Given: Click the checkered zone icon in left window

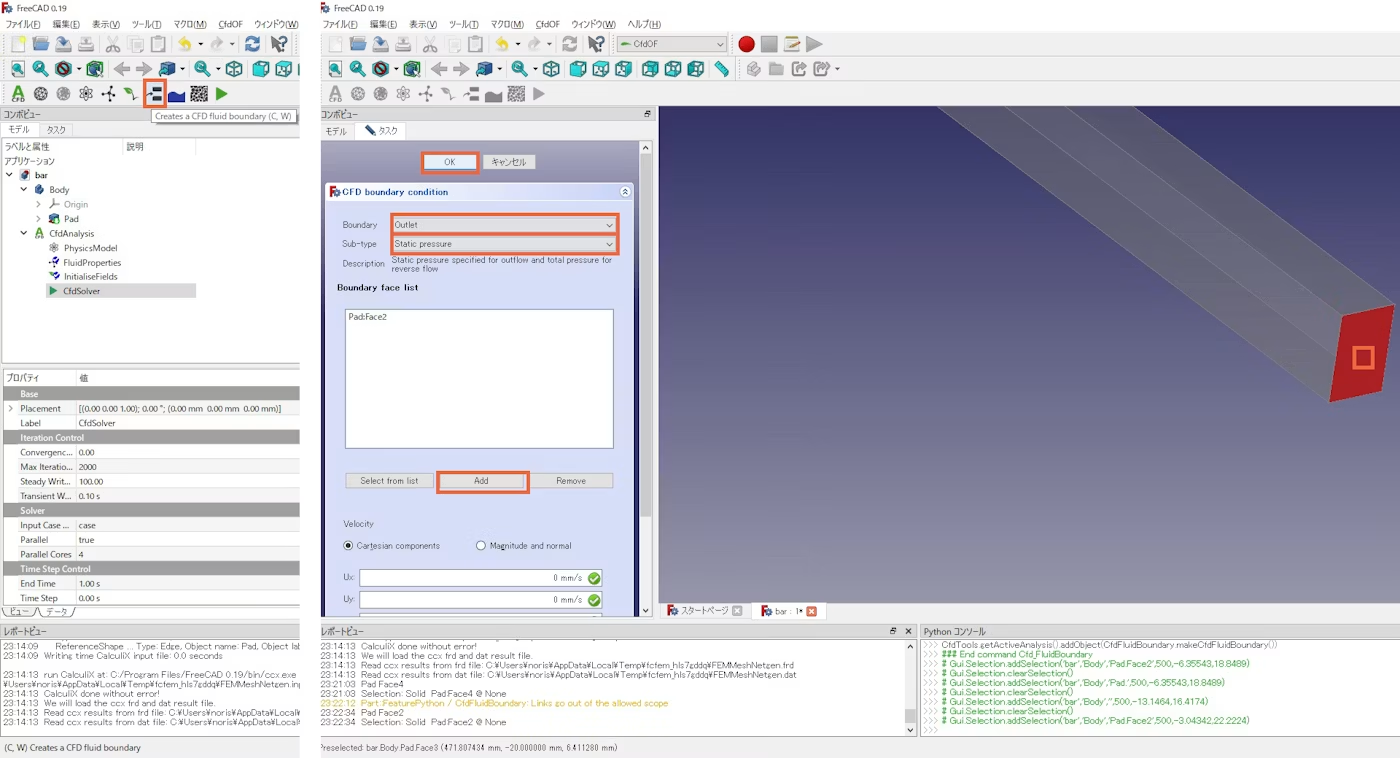Looking at the screenshot, I should click(x=199, y=94).
